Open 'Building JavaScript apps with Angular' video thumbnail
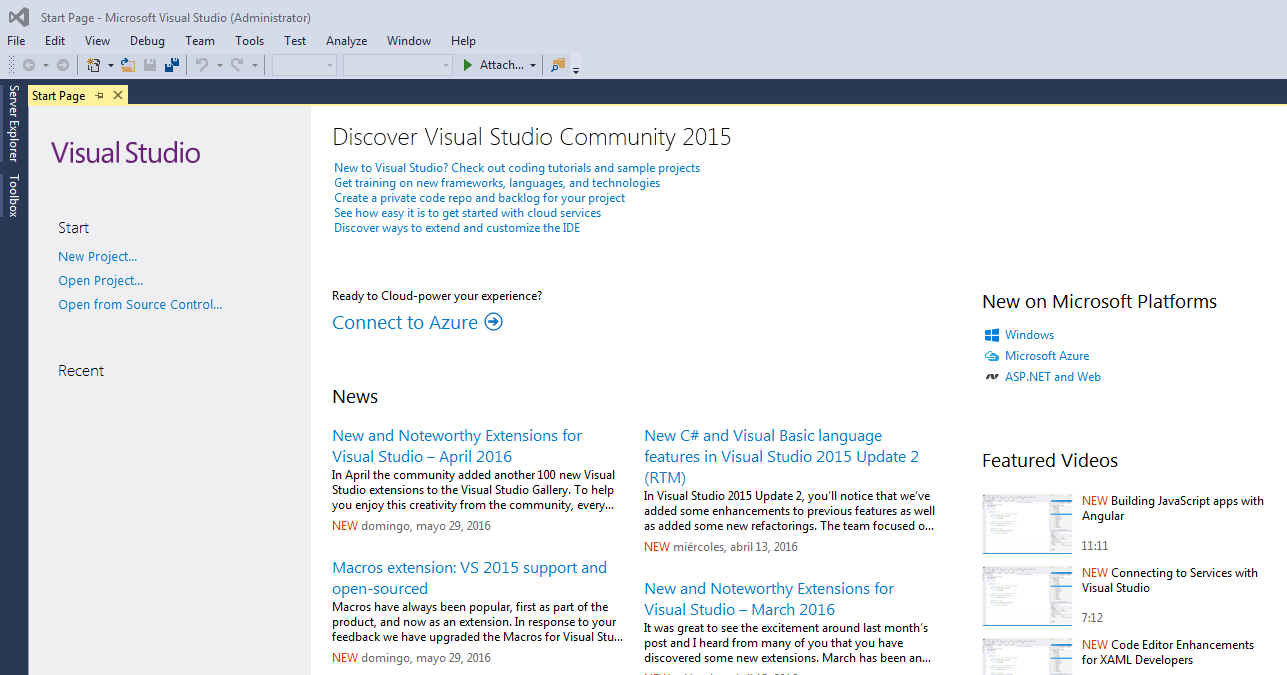The height and width of the screenshot is (675, 1287). coord(1028,523)
